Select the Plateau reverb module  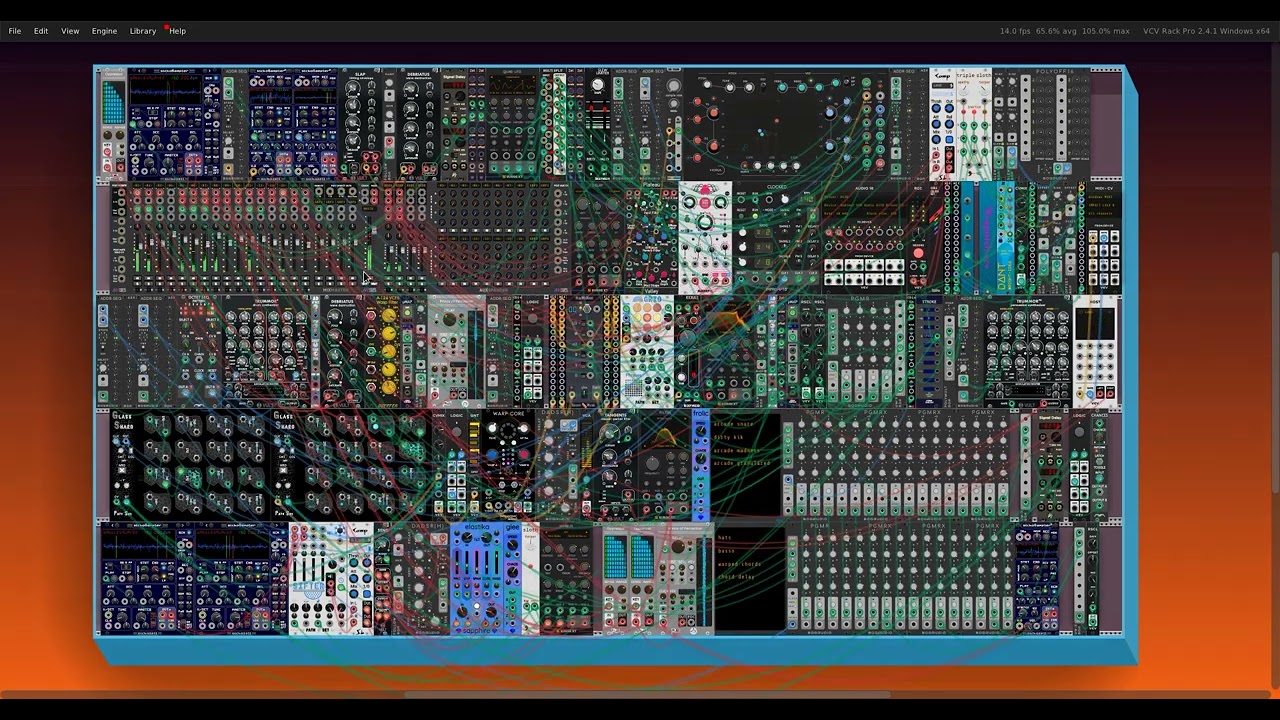pos(650,238)
